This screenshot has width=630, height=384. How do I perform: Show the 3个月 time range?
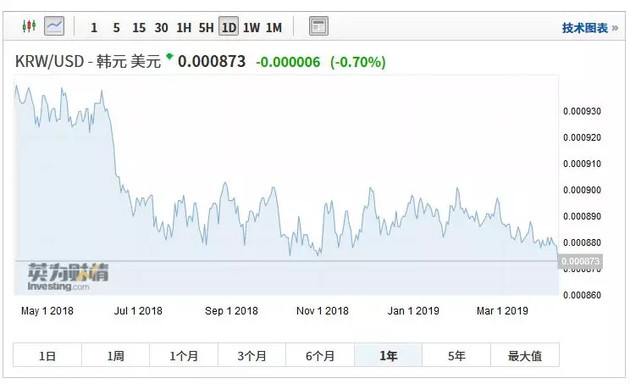click(x=252, y=355)
